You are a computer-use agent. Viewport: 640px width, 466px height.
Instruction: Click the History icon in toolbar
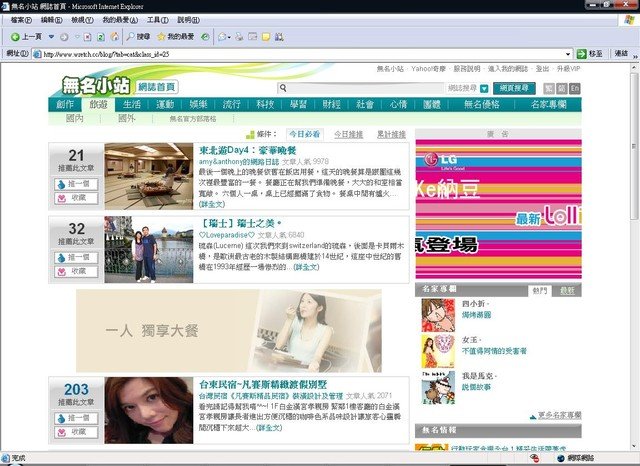[205, 37]
